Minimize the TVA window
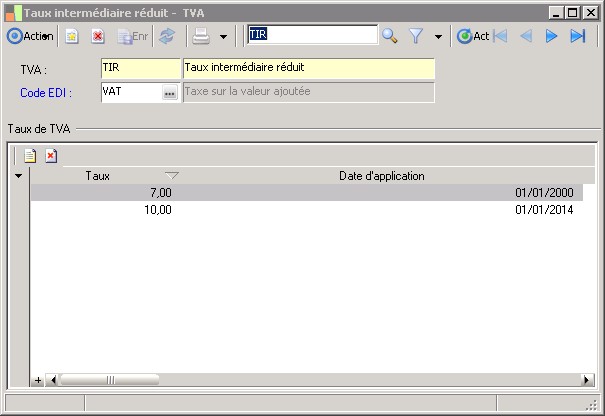Image resolution: width=605 pixels, height=416 pixels. [x=556, y=13]
